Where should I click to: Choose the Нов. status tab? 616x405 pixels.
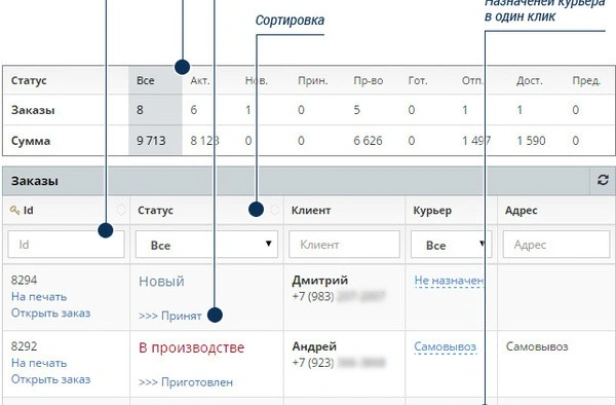256,80
